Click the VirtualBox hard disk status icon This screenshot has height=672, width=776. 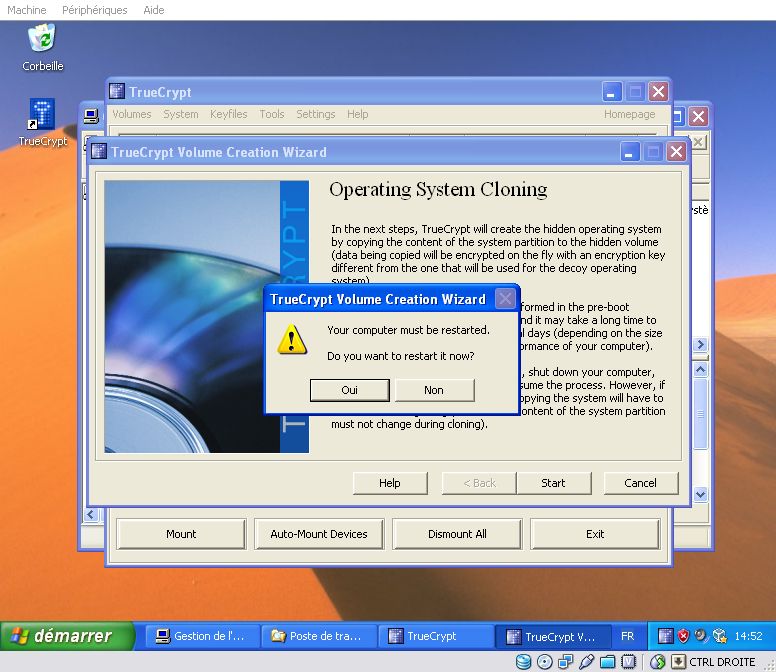524,662
